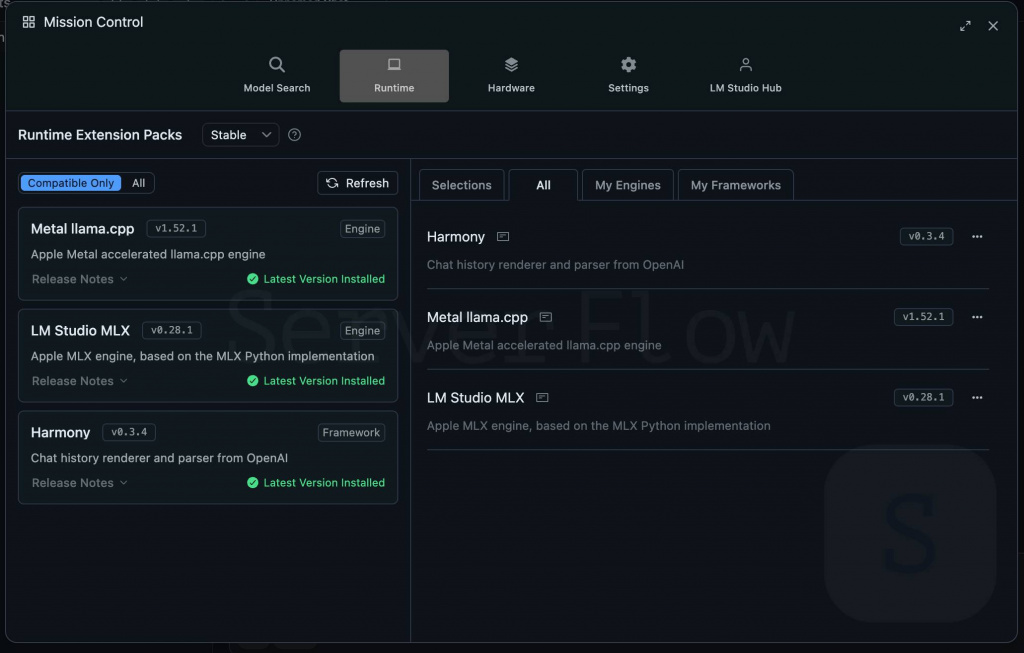The image size is (1024, 653).
Task: Click the v1.52.1 version badge for Metal llama.cpp
Action: [176, 228]
